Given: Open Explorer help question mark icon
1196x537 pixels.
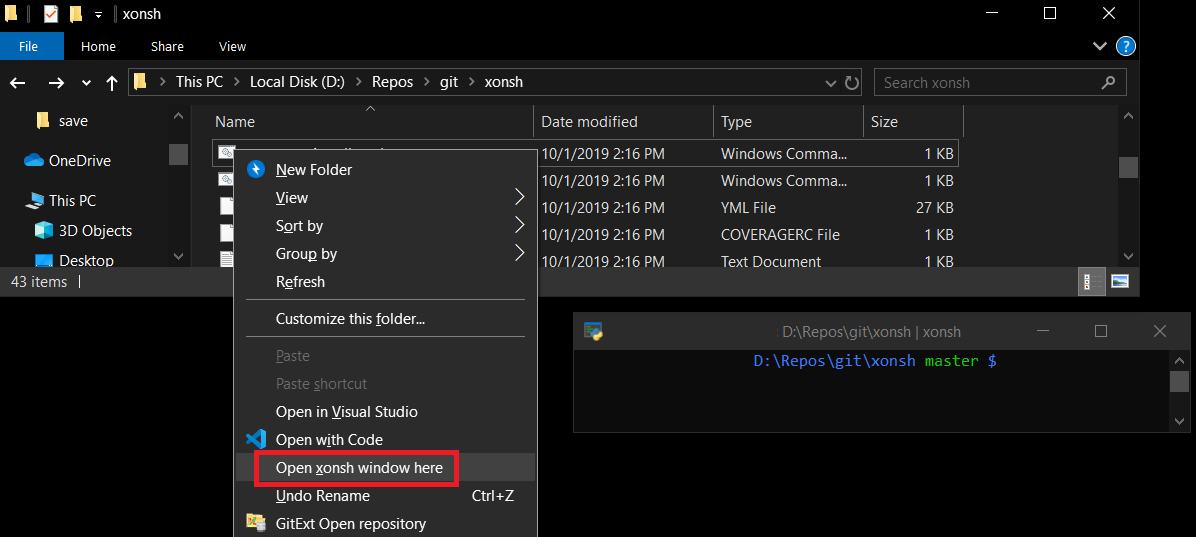Looking at the screenshot, I should click(1125, 46).
